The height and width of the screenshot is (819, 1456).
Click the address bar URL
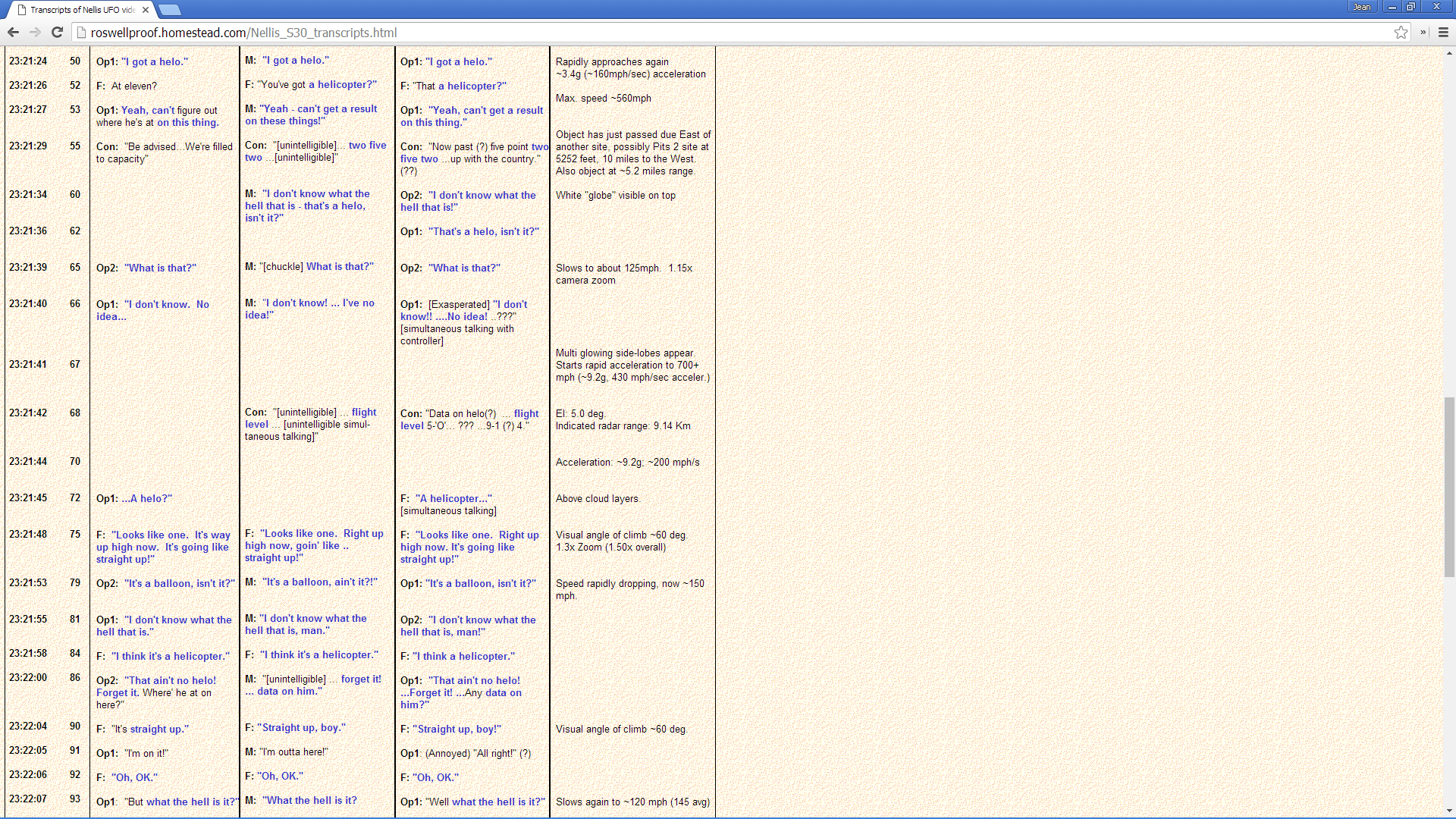(x=243, y=33)
